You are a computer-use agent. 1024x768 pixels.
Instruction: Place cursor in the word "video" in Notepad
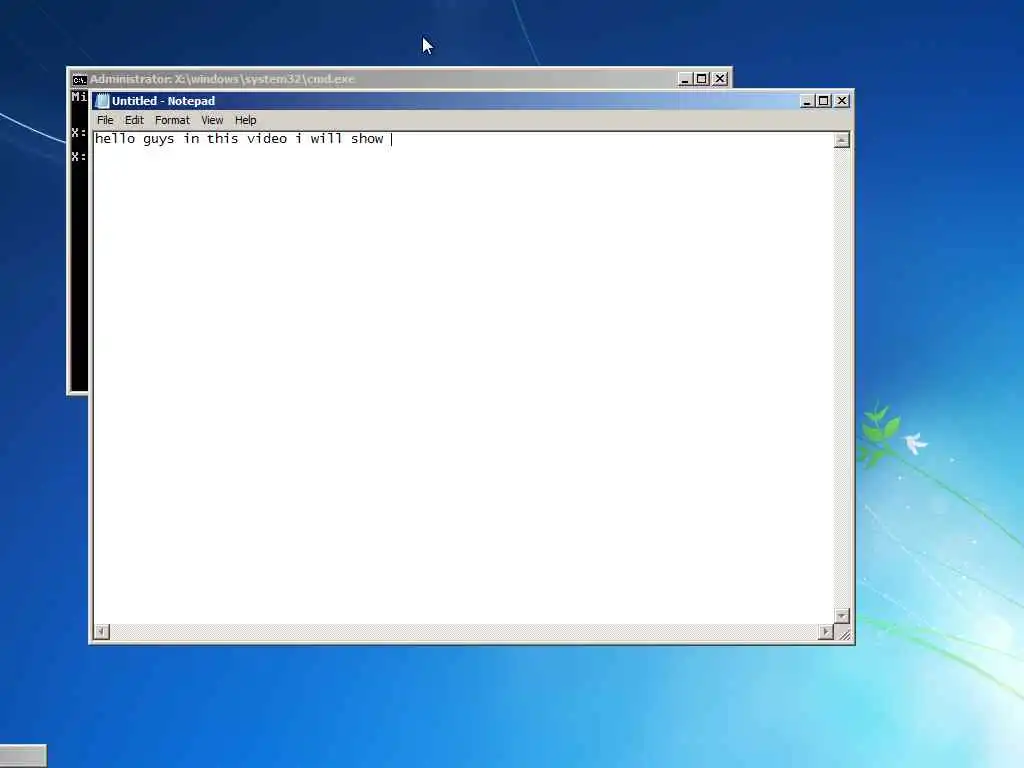tap(266, 138)
